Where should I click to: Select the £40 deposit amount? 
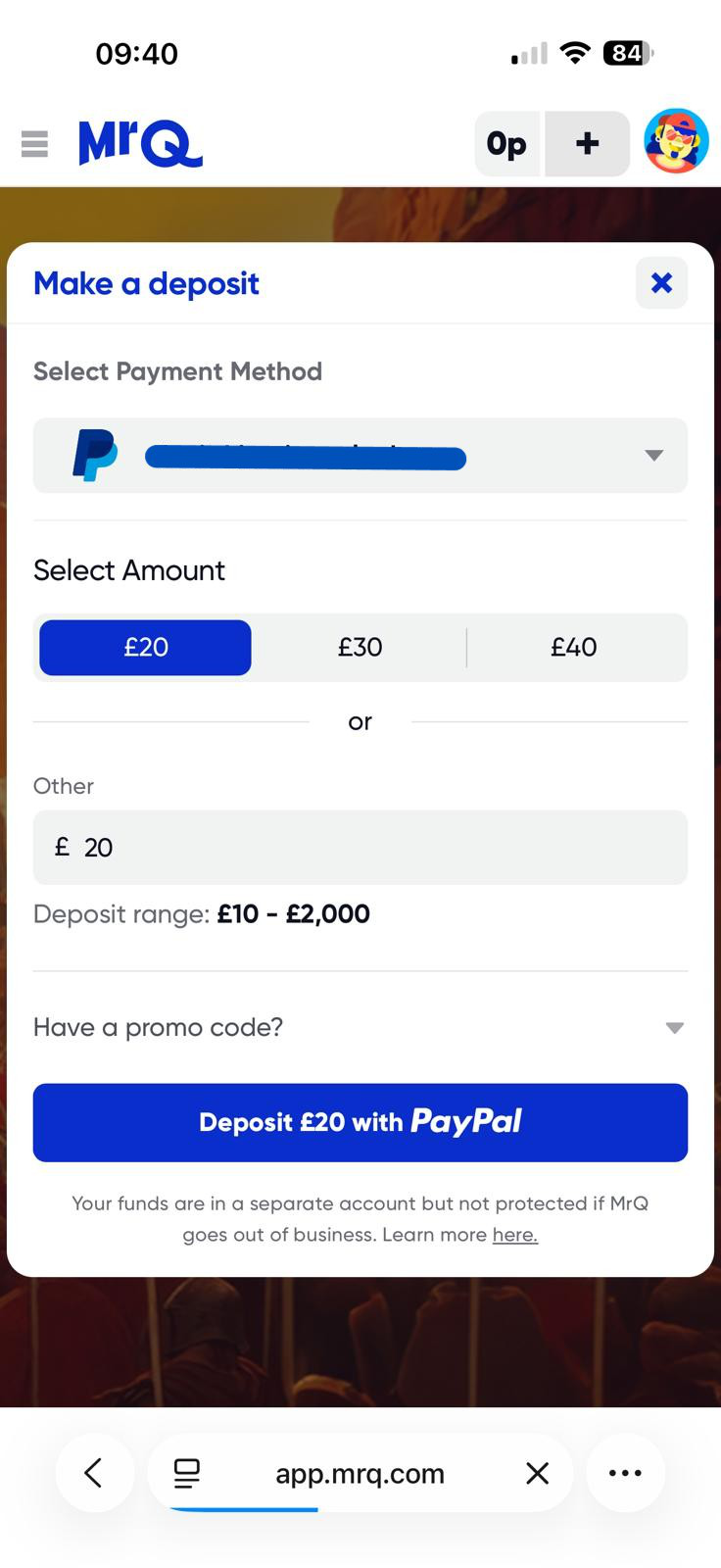(574, 647)
